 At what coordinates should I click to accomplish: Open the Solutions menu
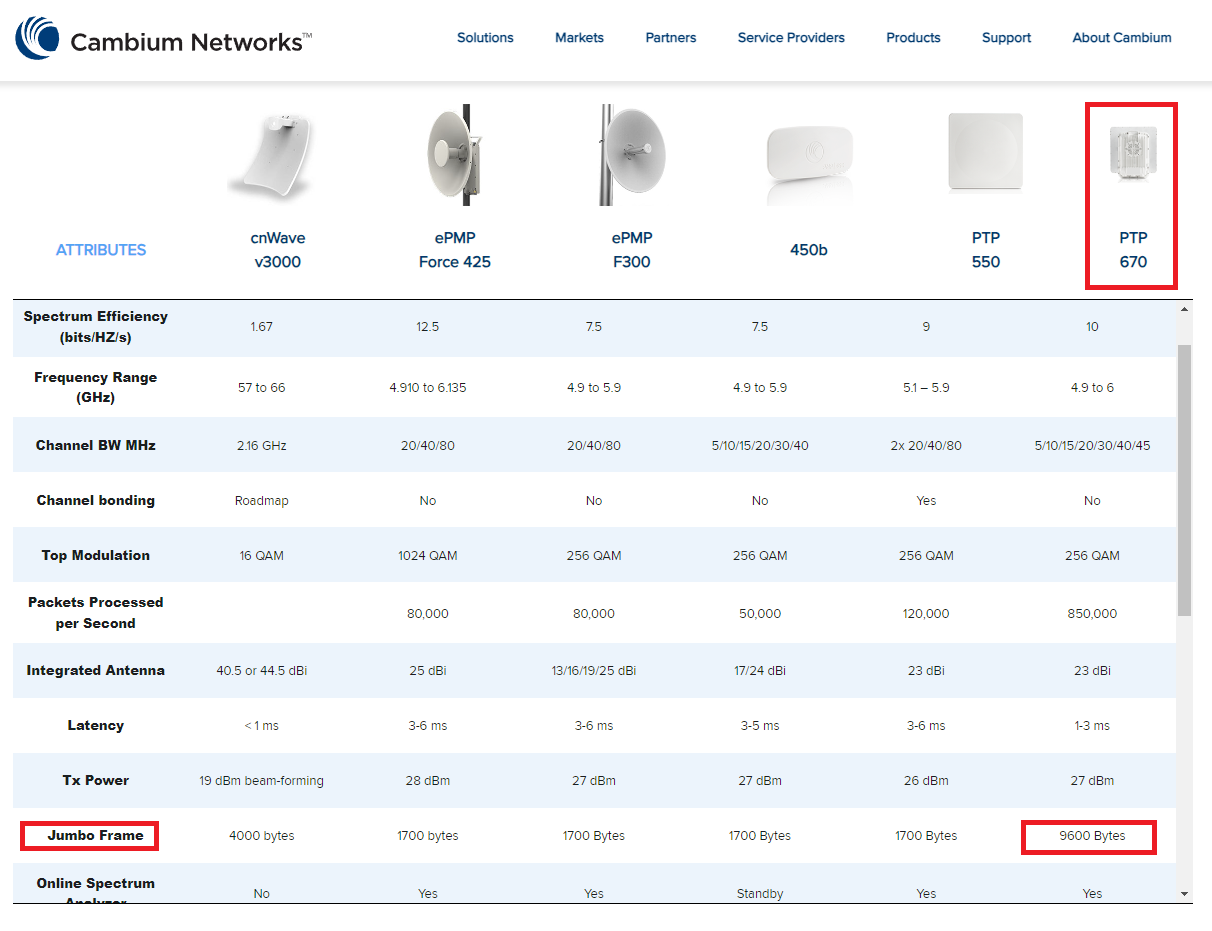pyautogui.click(x=485, y=38)
